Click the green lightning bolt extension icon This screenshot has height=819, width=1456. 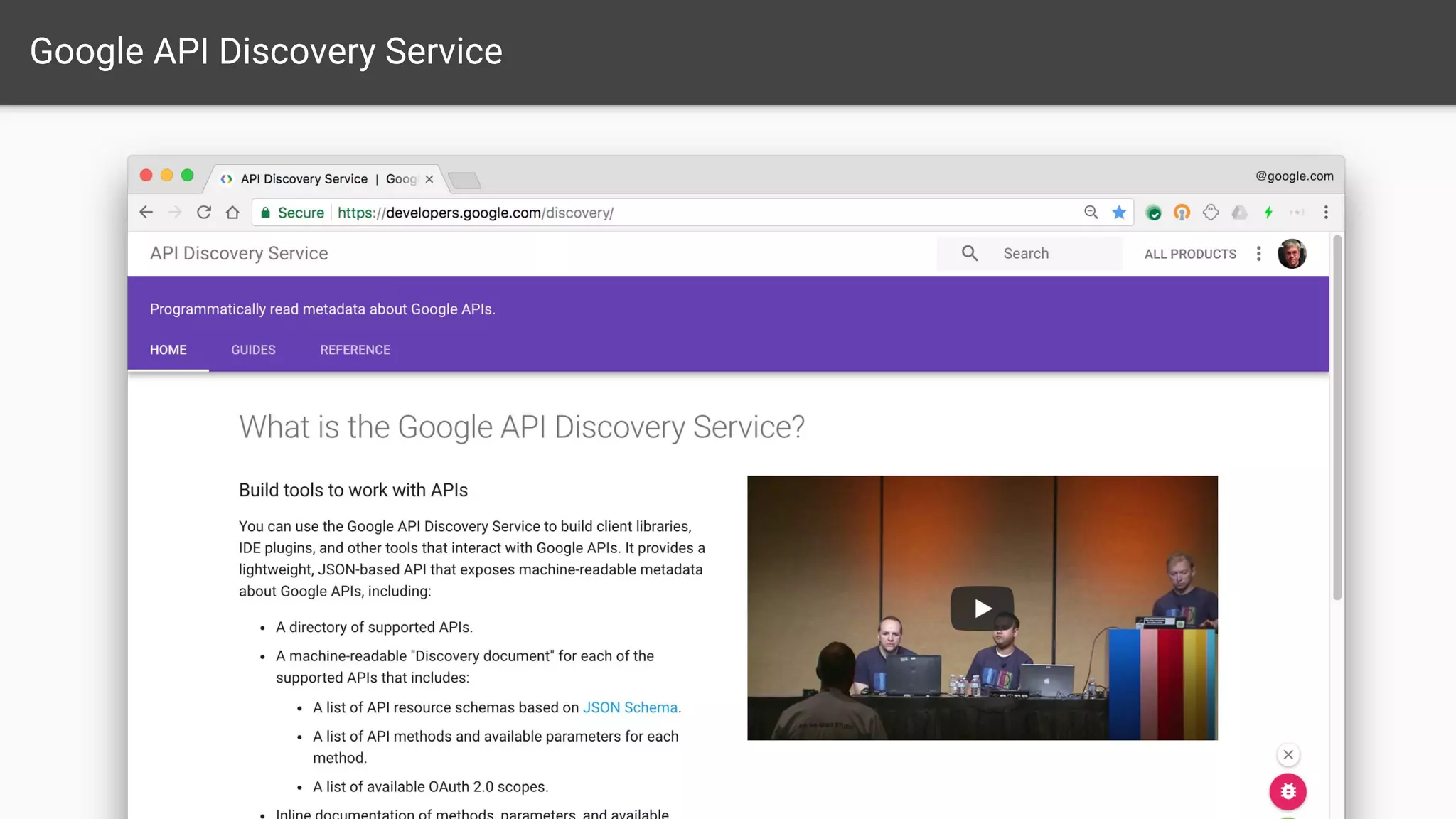(x=1268, y=212)
